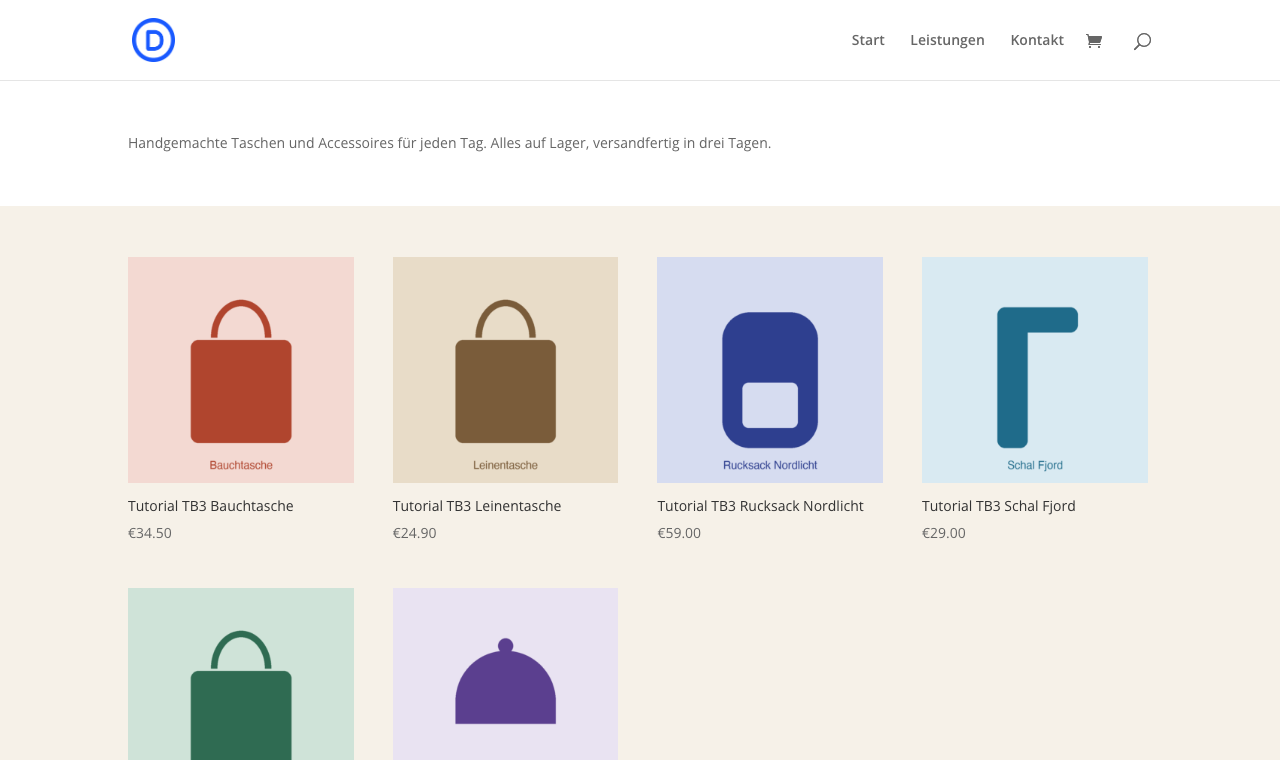The height and width of the screenshot is (760, 1280).
Task: Click the €59.00 price
Action: [x=679, y=533]
